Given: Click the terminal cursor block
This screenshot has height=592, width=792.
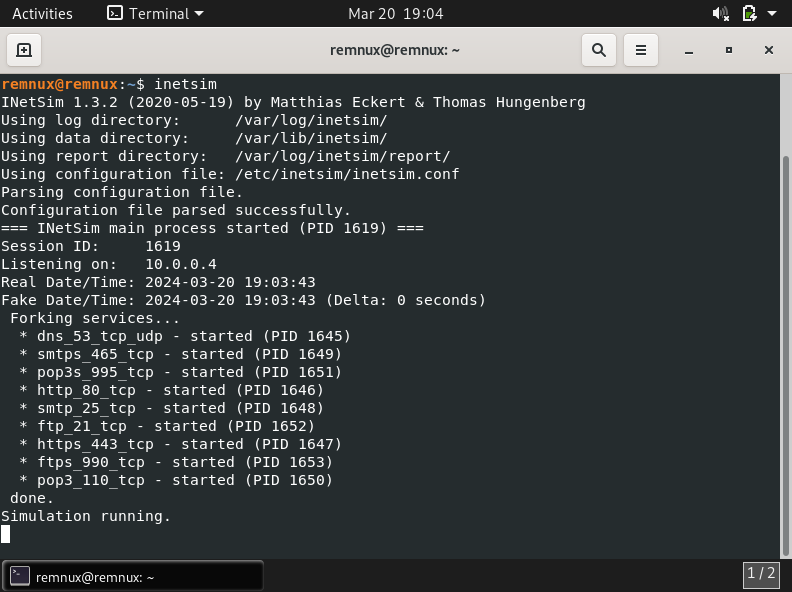Looking at the screenshot, I should coord(5,534).
